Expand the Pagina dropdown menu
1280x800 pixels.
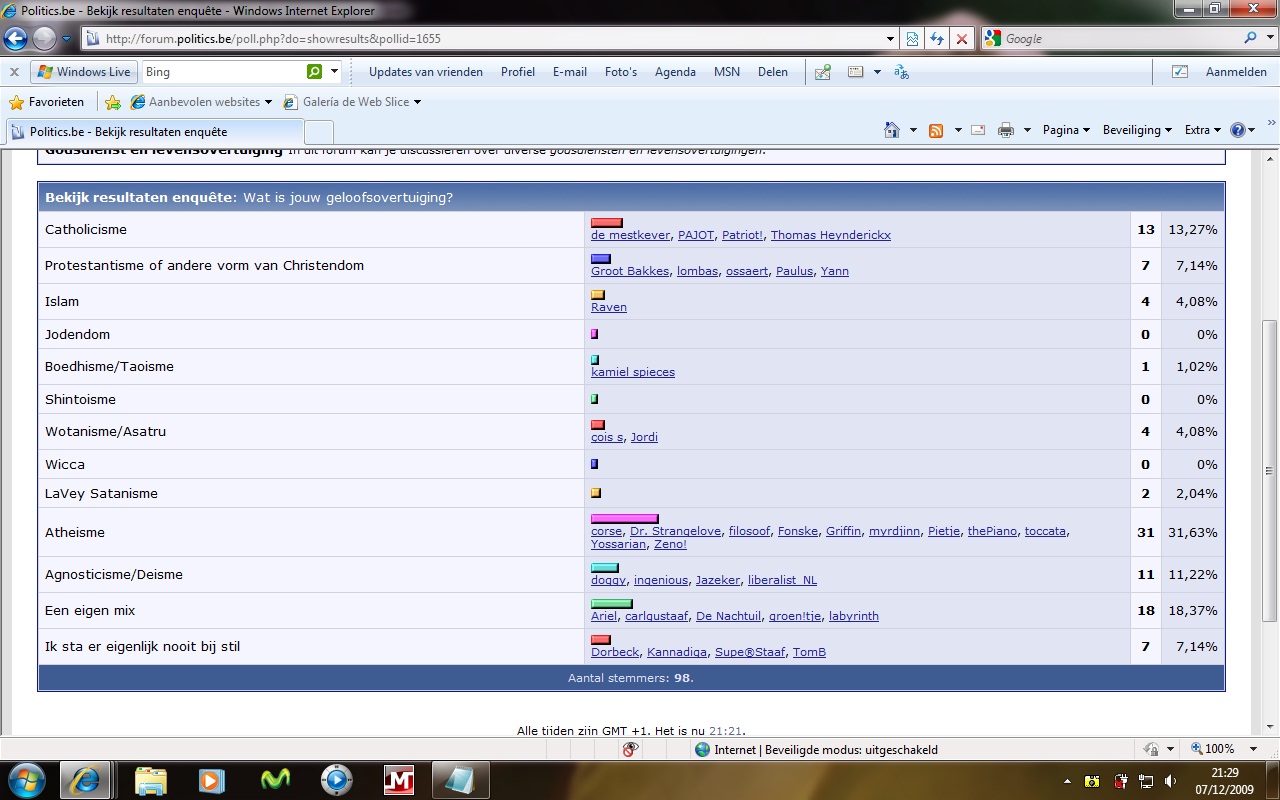(1066, 130)
